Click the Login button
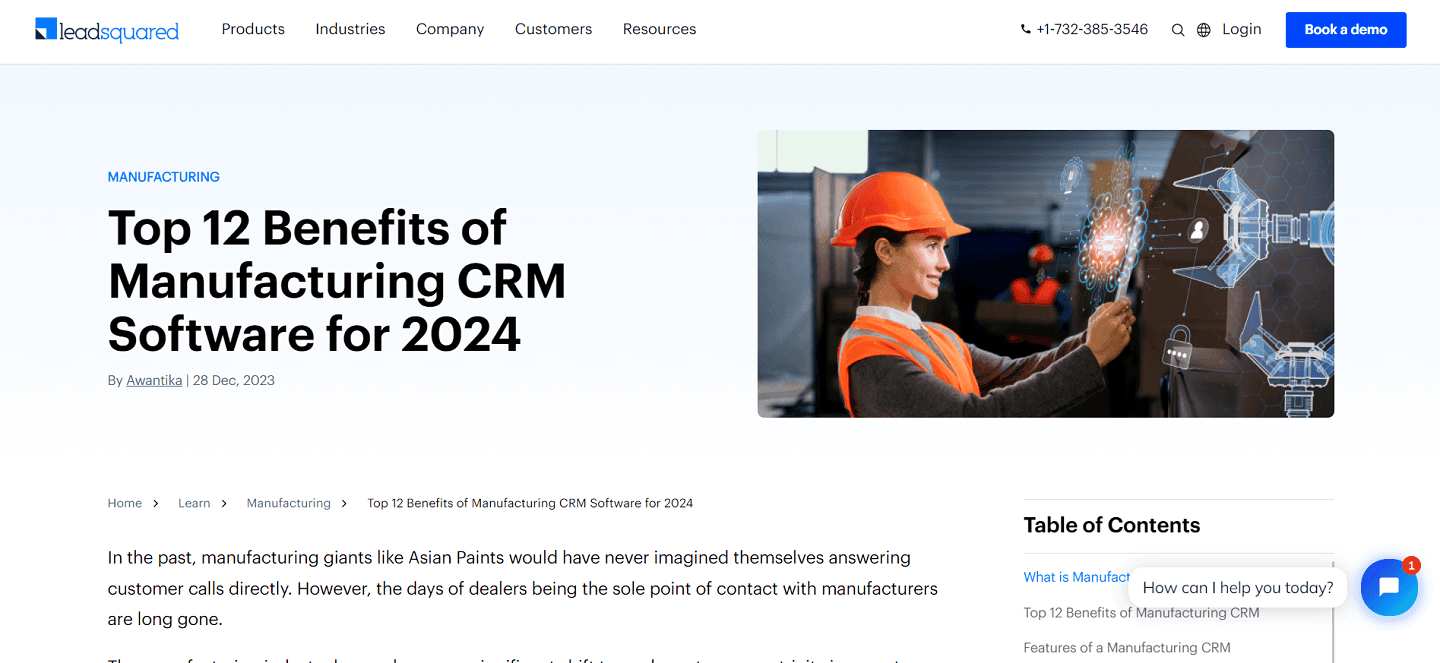The width and height of the screenshot is (1440, 663). [1241, 29]
